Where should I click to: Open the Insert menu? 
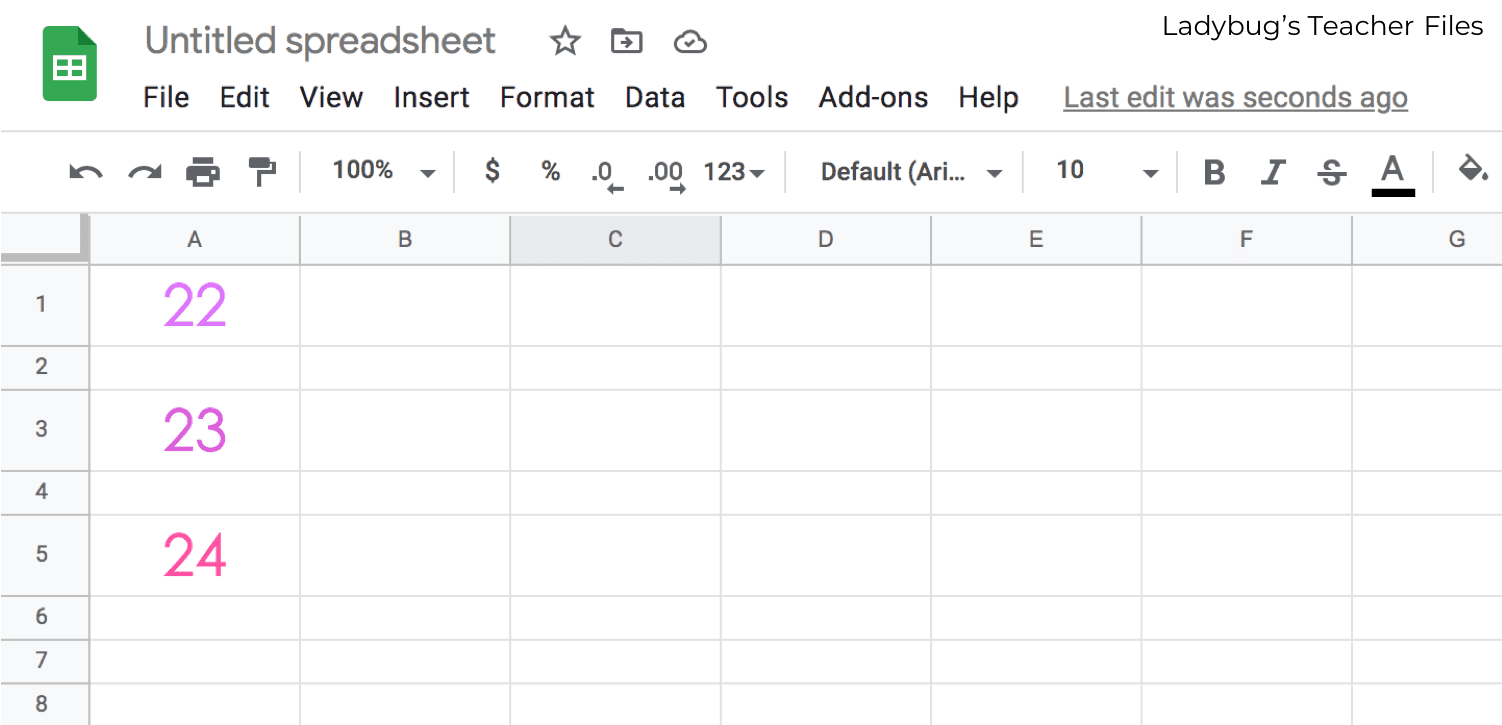pyautogui.click(x=431, y=97)
